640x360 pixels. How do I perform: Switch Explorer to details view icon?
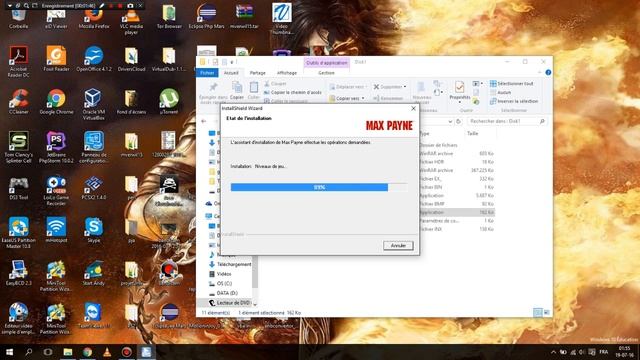[538, 313]
